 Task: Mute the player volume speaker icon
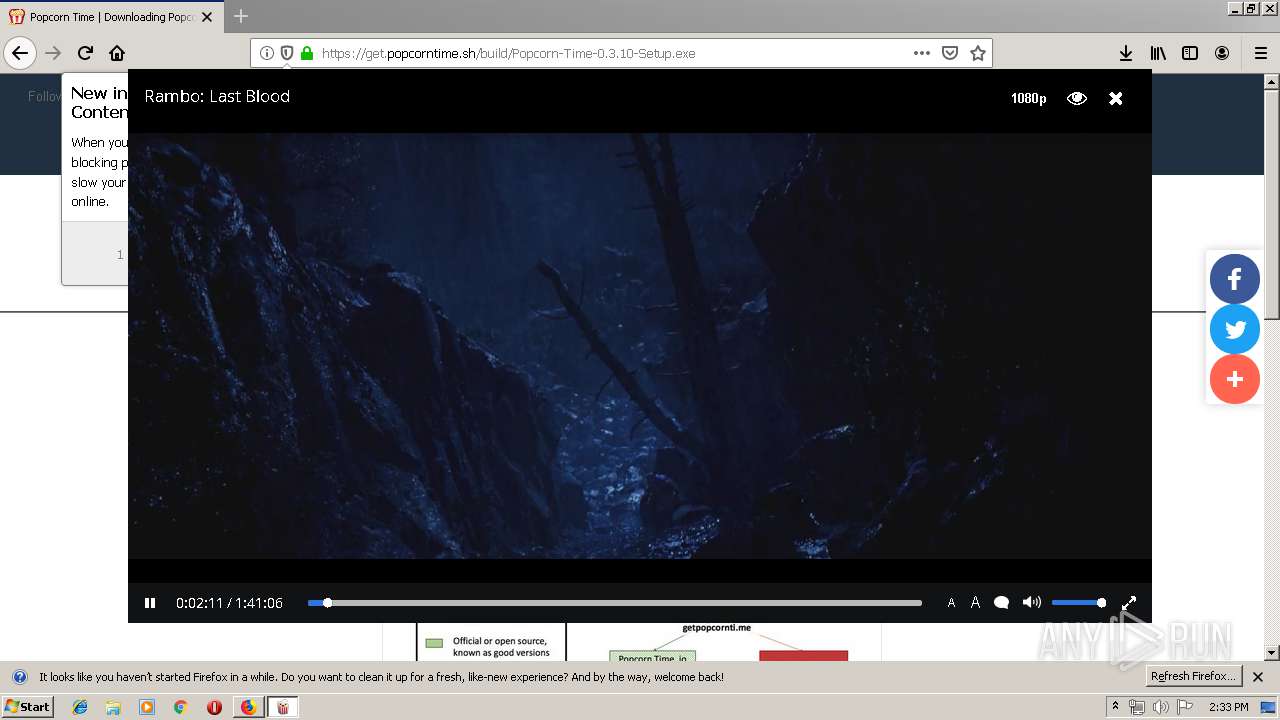(1032, 602)
